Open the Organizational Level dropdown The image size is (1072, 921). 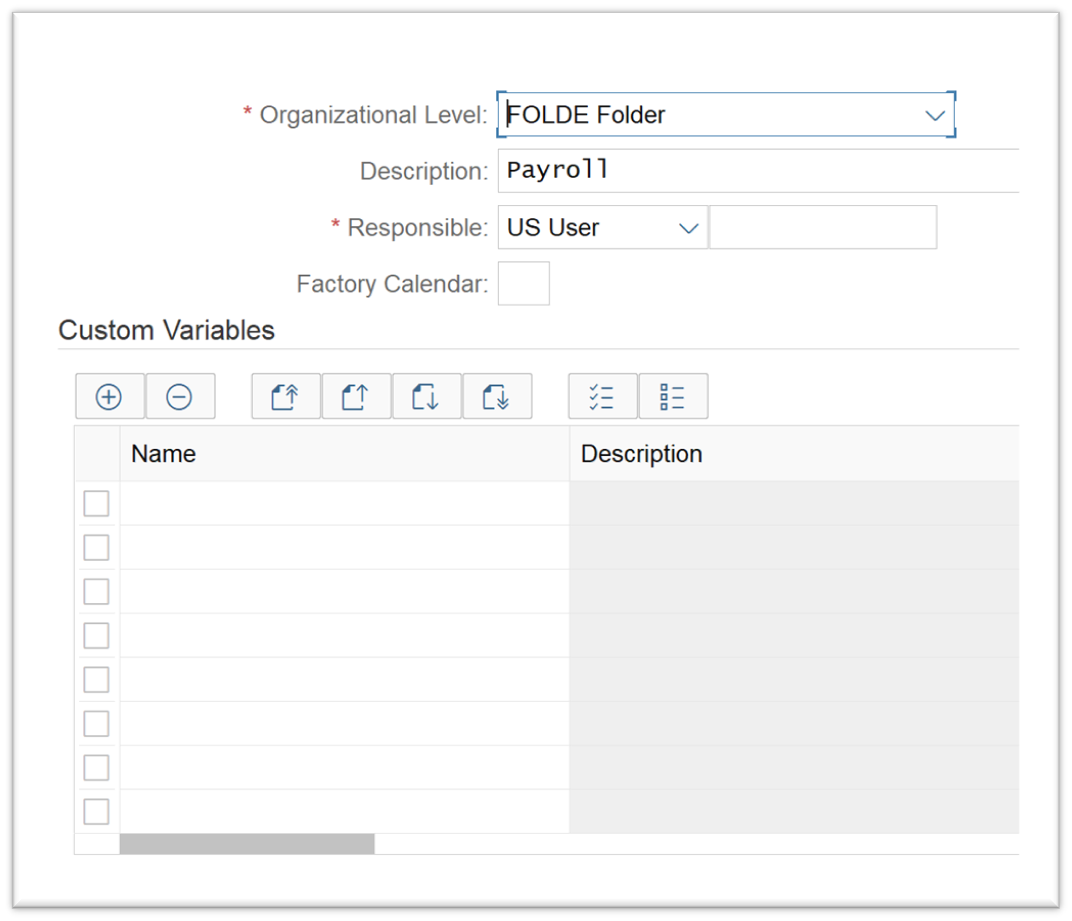pyautogui.click(x=935, y=116)
